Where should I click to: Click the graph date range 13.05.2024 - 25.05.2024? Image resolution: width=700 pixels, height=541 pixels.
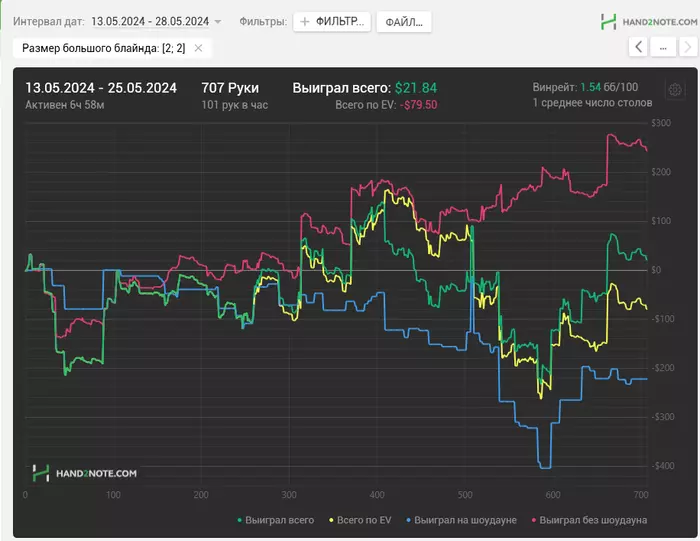point(101,88)
